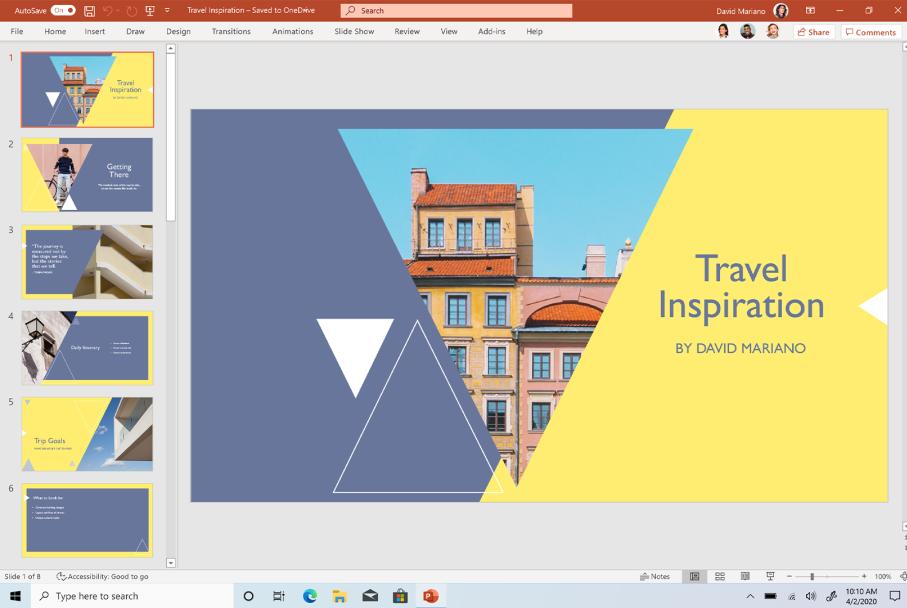907x608 pixels.
Task: Toggle the Notes pane
Action: (x=655, y=576)
